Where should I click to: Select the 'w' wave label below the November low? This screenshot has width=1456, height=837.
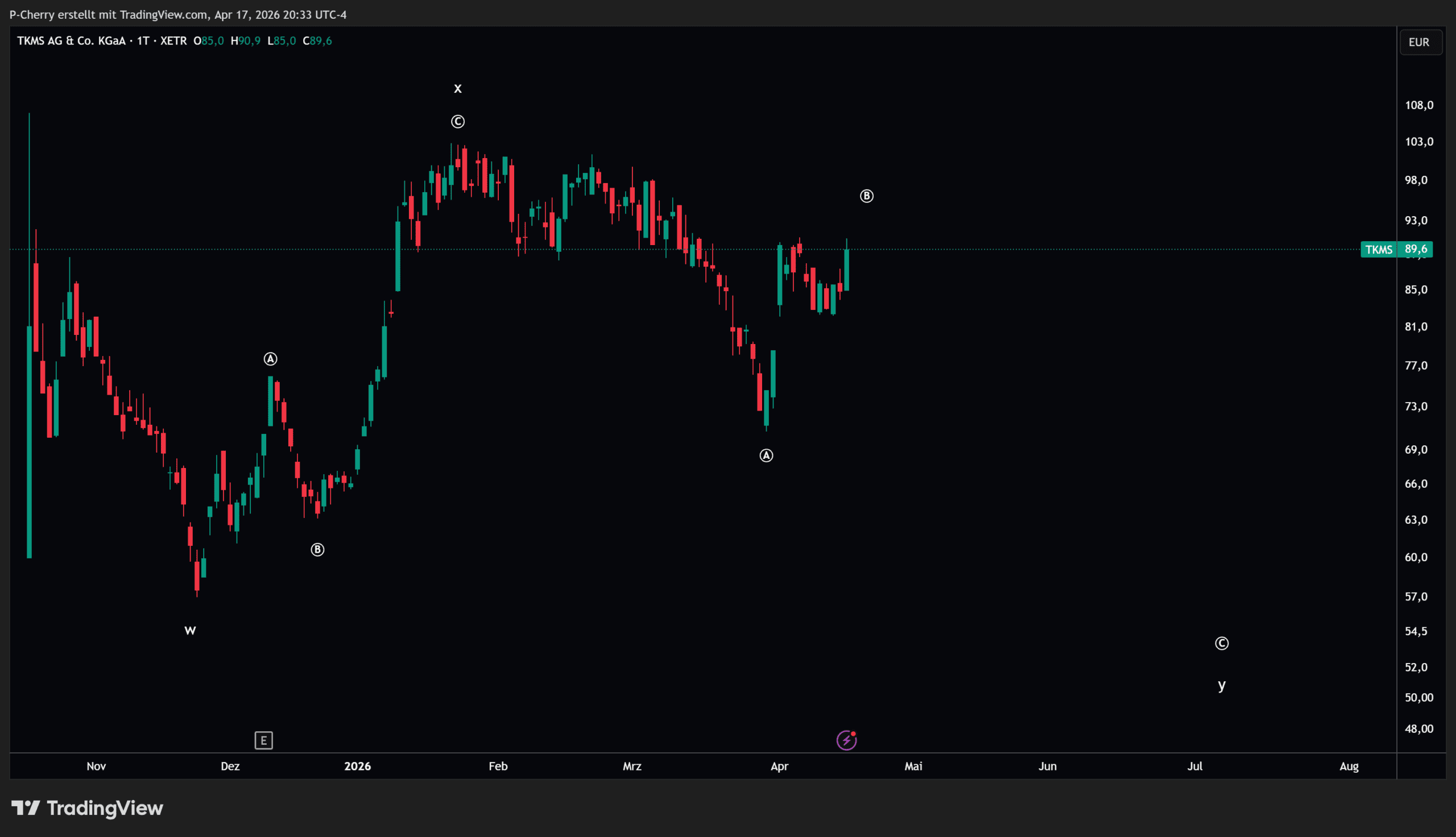tap(190, 631)
